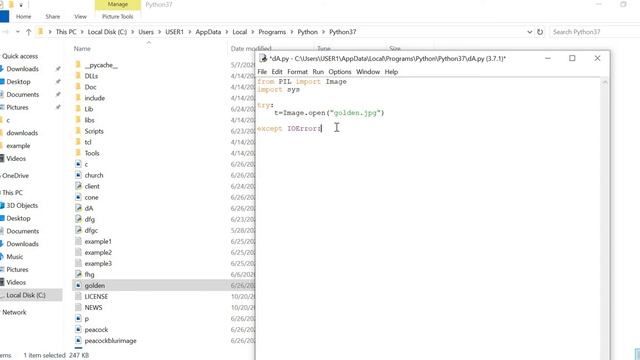Select the church image file icon
Image resolution: width=640 pixels, height=360 pixels.
[78, 175]
